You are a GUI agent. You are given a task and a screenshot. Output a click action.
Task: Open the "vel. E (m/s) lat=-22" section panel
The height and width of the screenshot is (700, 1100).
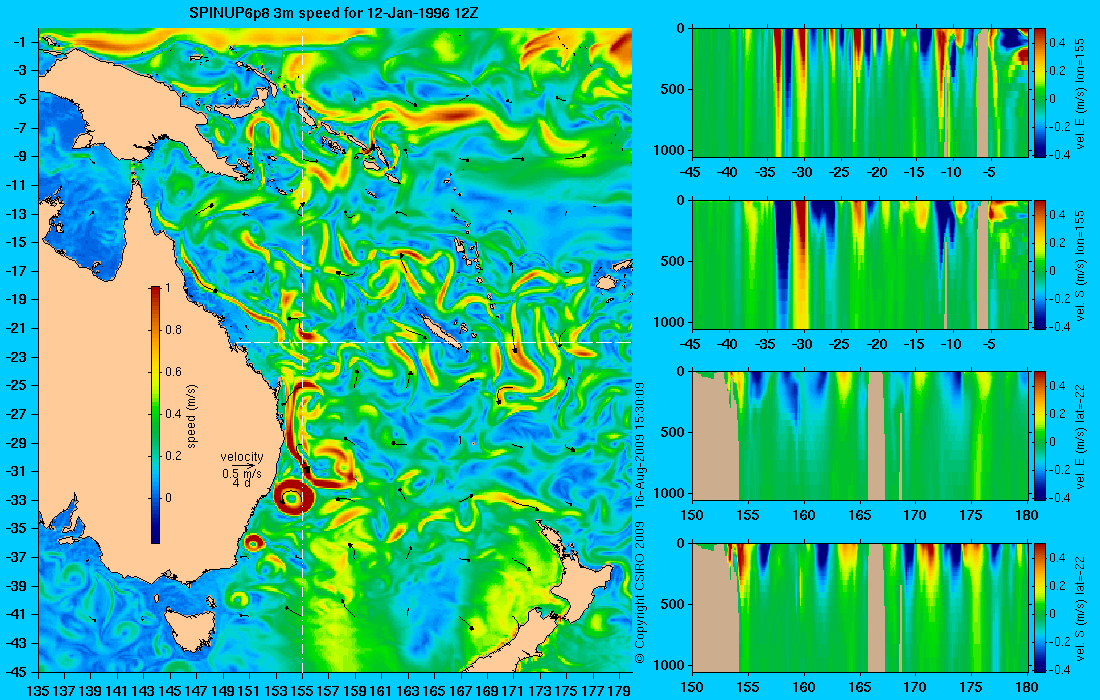pos(860,436)
